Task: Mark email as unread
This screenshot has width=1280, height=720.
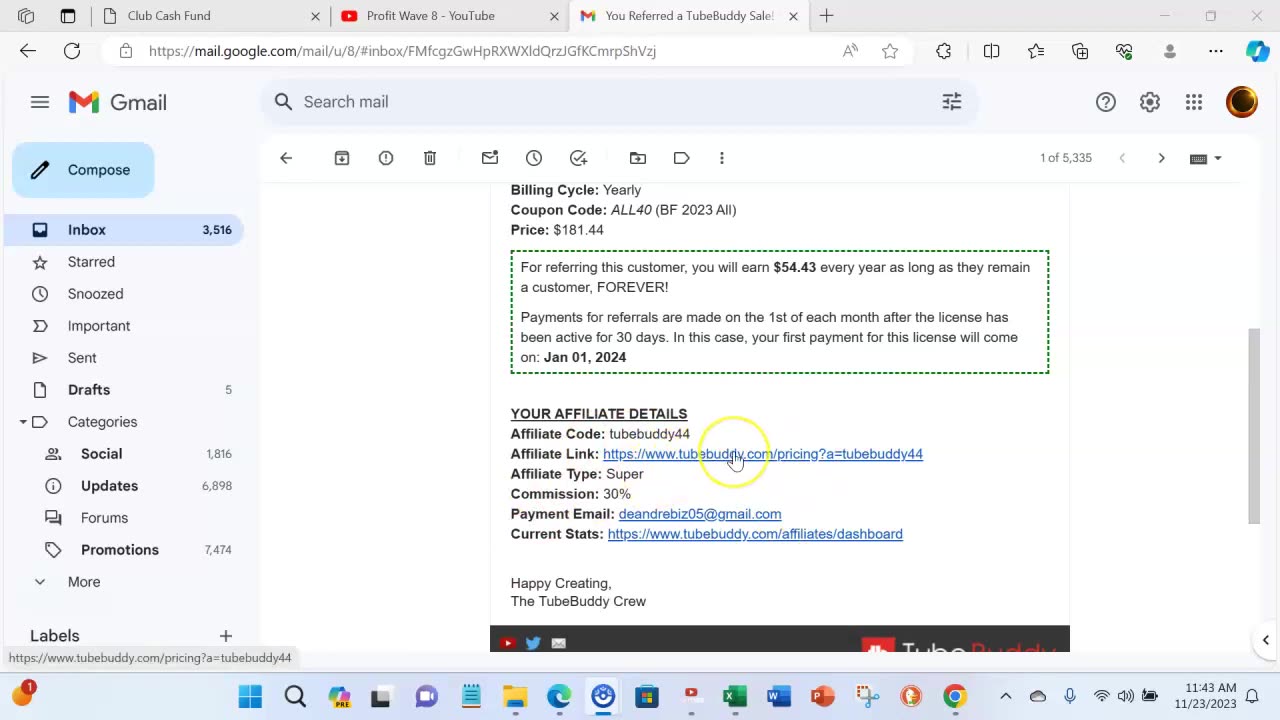Action: (x=490, y=158)
